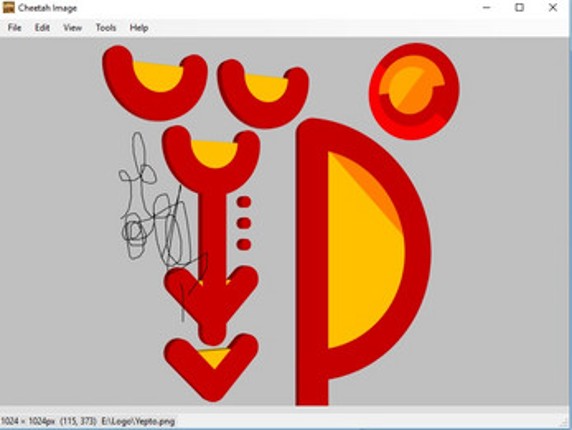Open the Edit menu
This screenshot has width=572, height=430.
42,28
